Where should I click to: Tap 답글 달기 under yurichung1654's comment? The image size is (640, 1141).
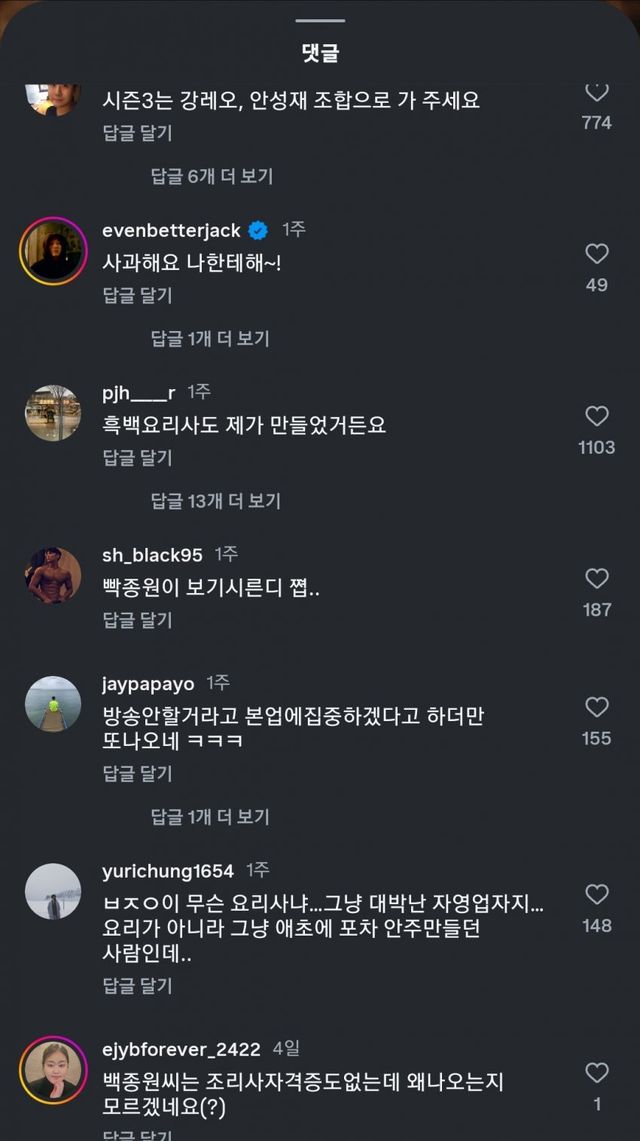click(x=137, y=986)
